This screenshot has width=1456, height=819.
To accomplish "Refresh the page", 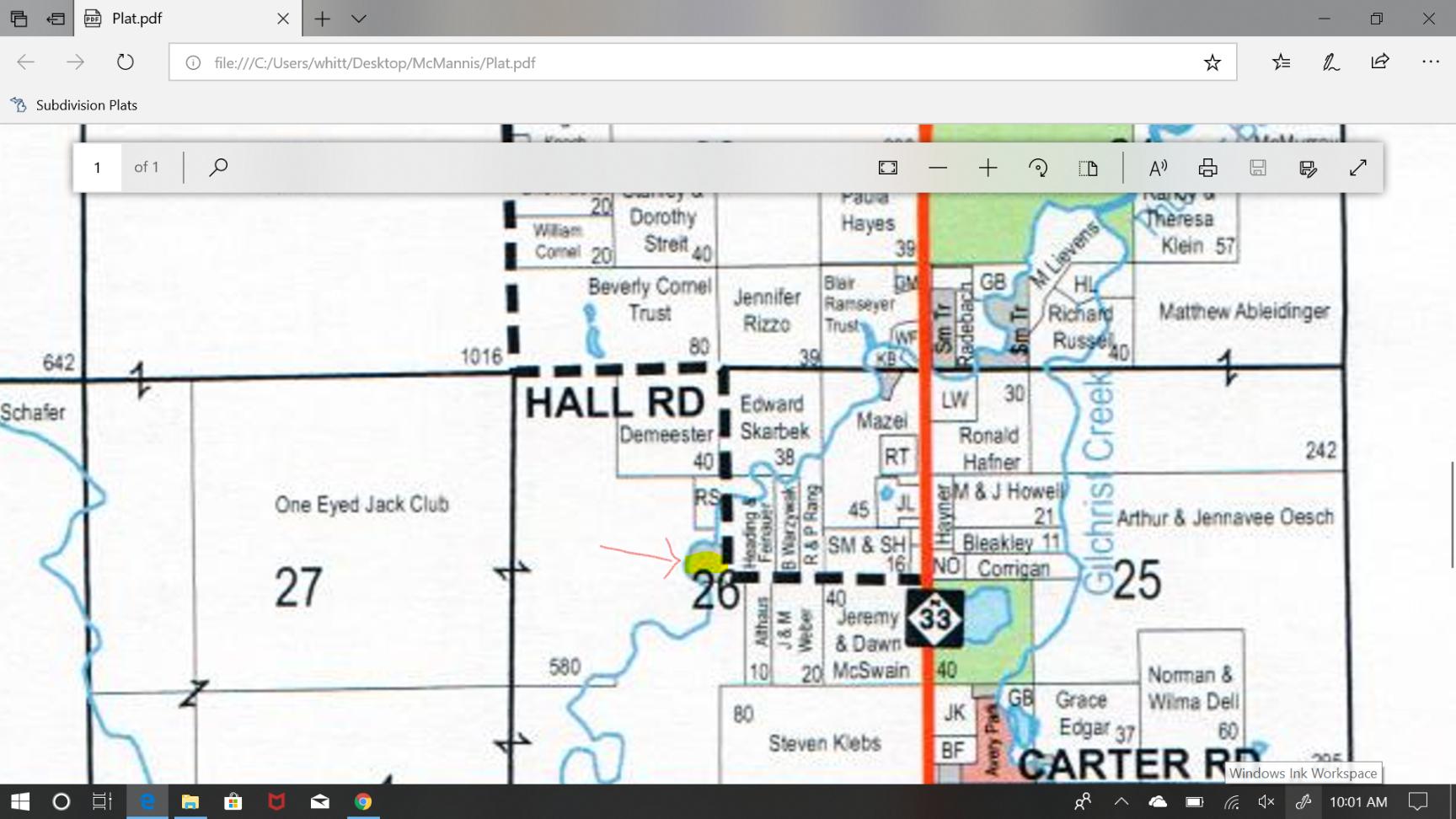I will (x=125, y=62).
